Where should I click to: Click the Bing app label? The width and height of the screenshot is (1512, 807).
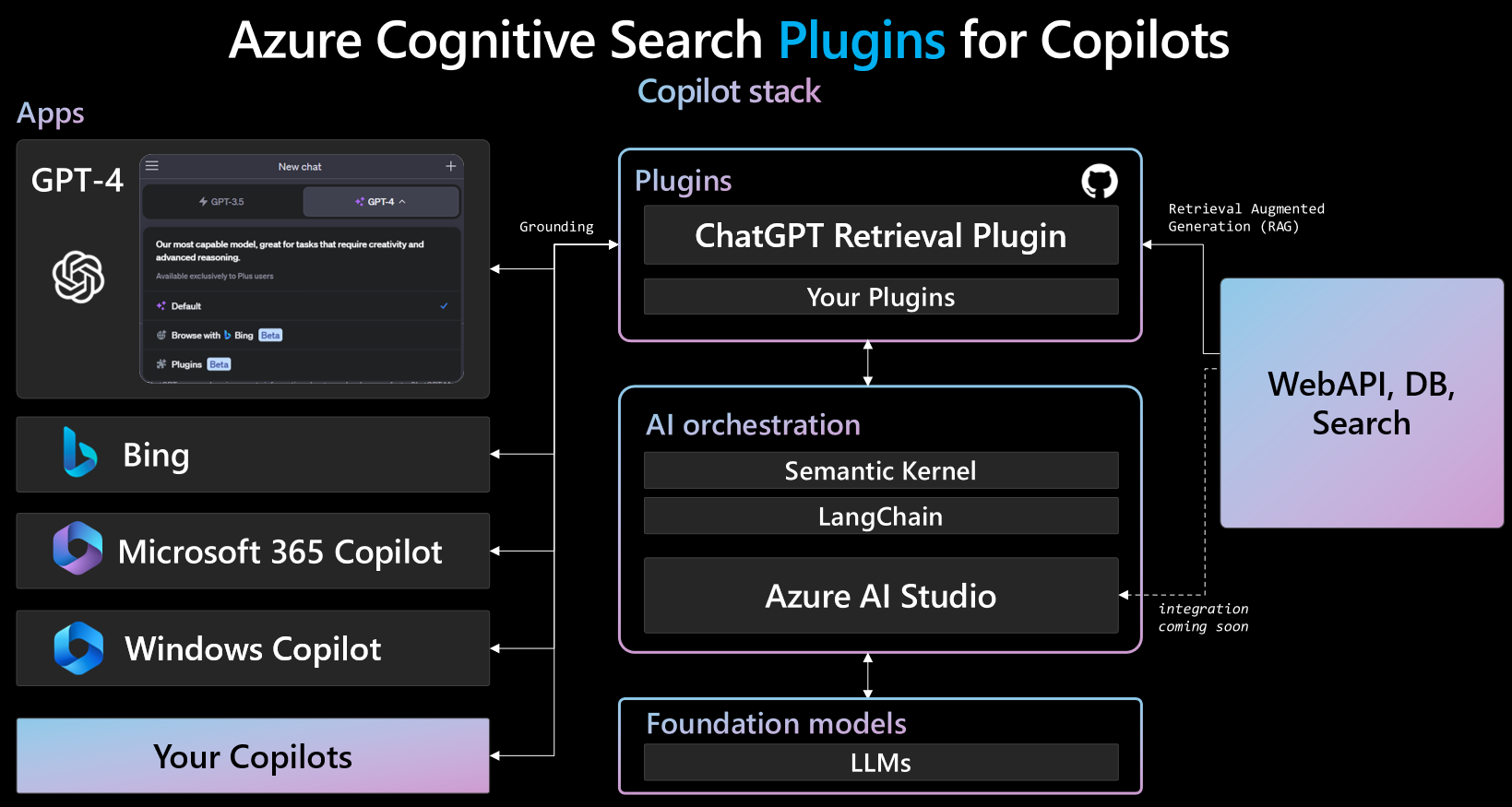coord(156,455)
